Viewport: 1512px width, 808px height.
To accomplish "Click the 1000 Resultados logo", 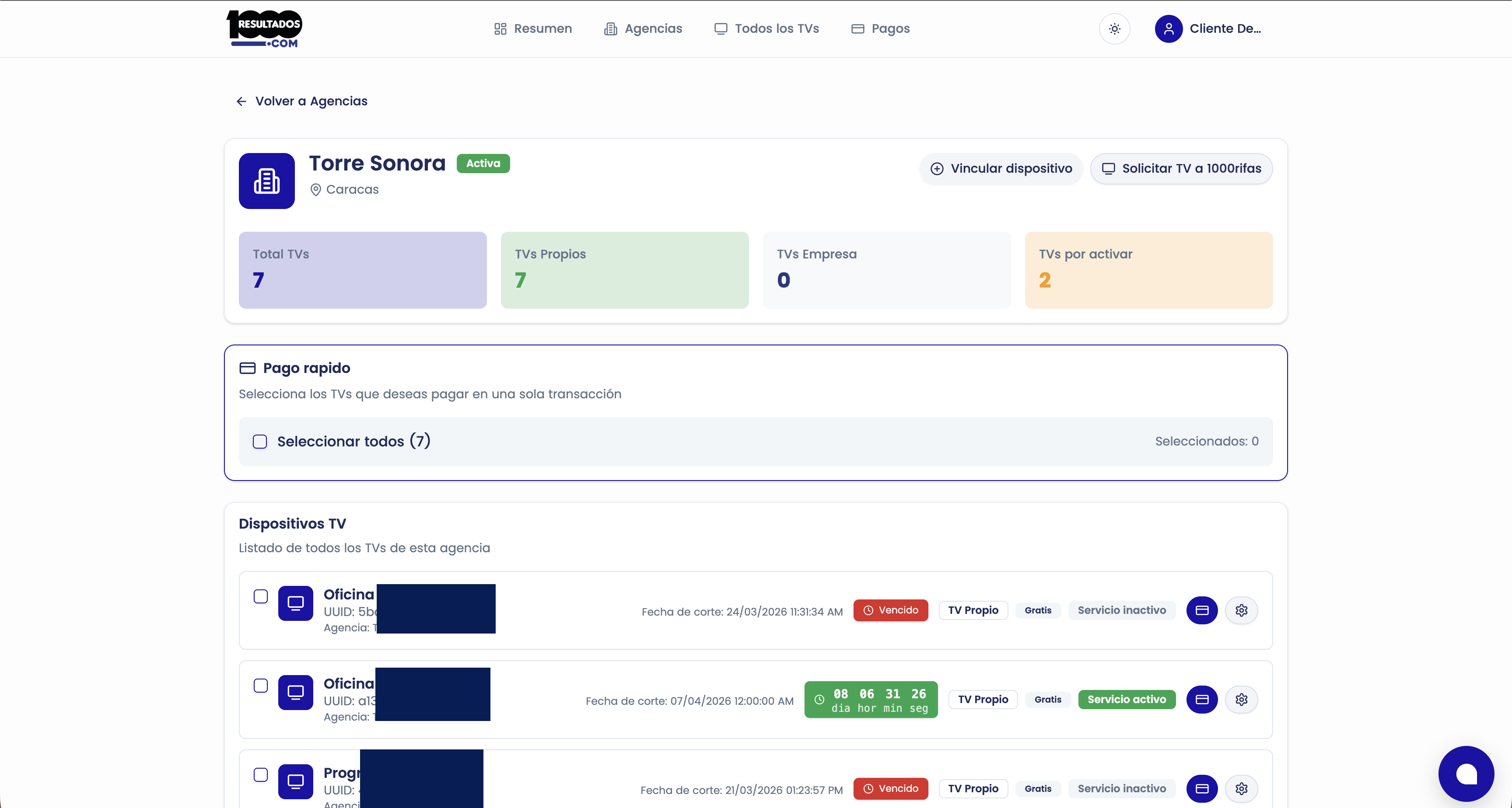I will (x=265, y=29).
